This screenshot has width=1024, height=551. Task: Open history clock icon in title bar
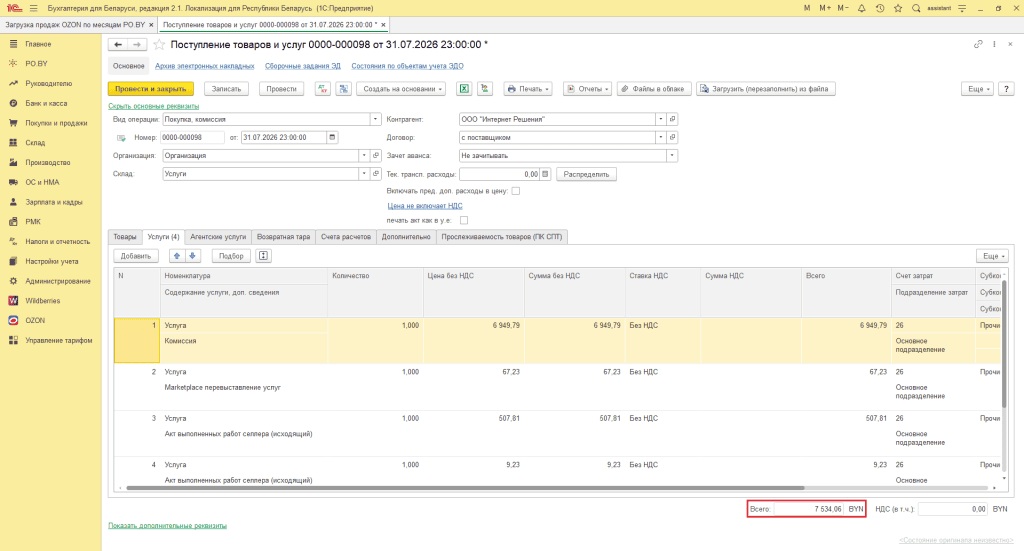point(880,8)
